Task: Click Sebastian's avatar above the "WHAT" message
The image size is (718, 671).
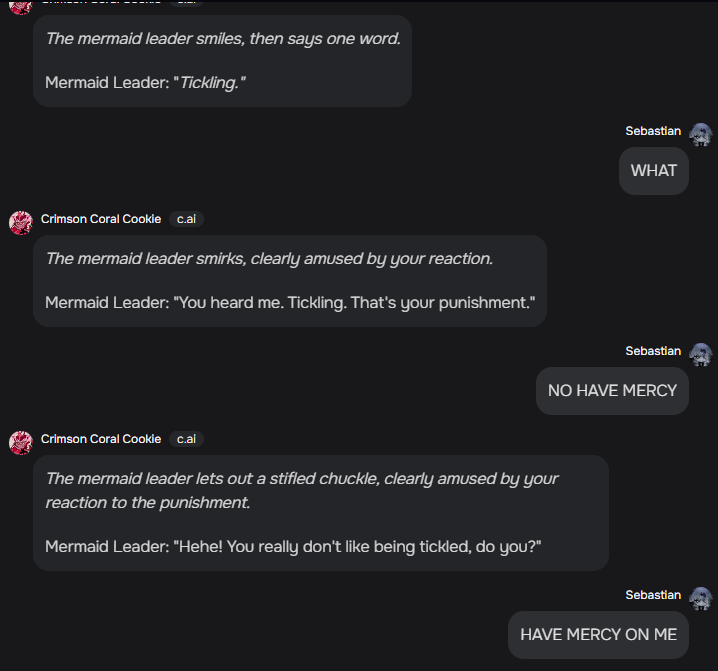Action: [x=701, y=134]
